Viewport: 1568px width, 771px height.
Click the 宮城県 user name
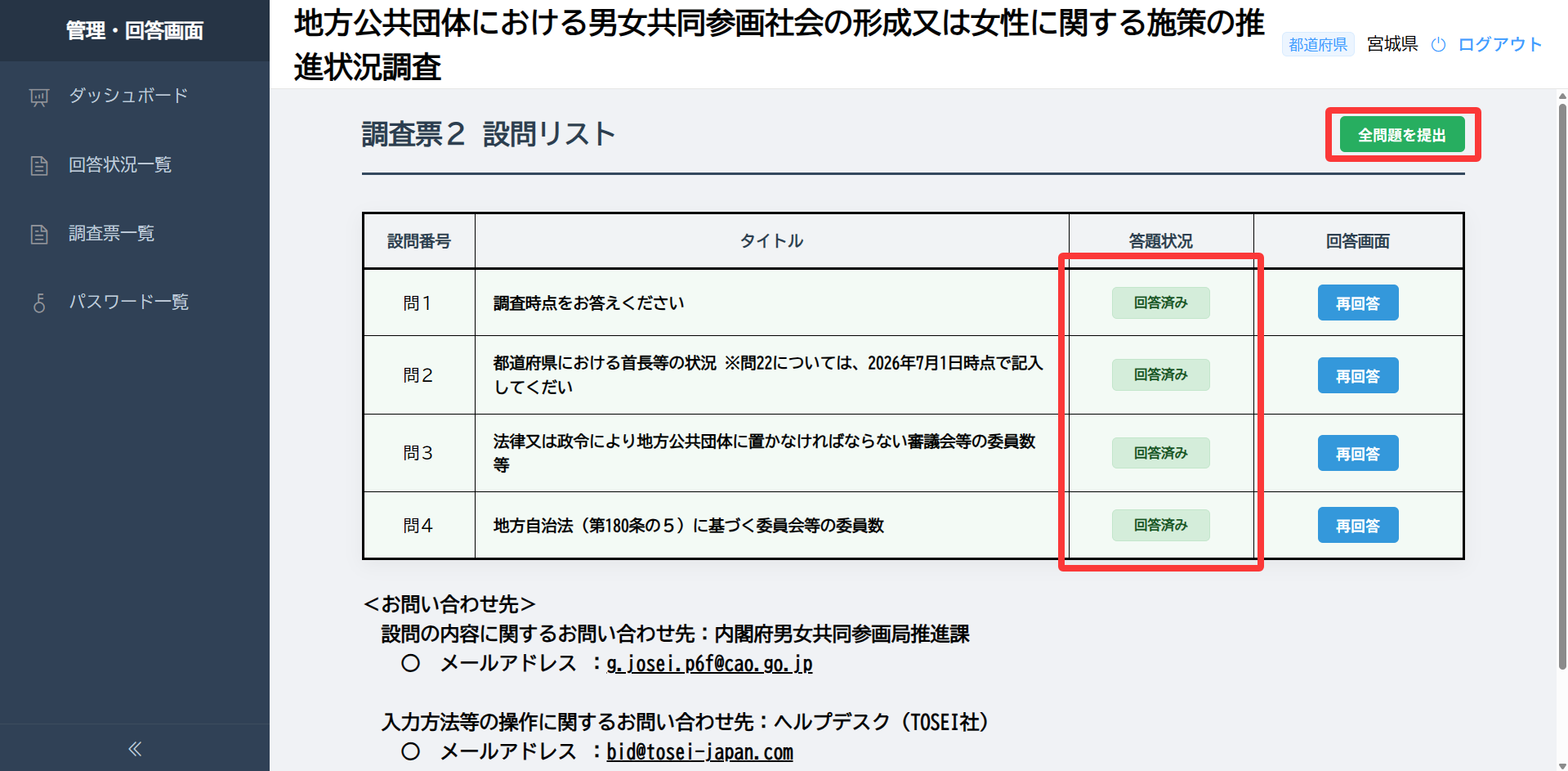click(1392, 44)
